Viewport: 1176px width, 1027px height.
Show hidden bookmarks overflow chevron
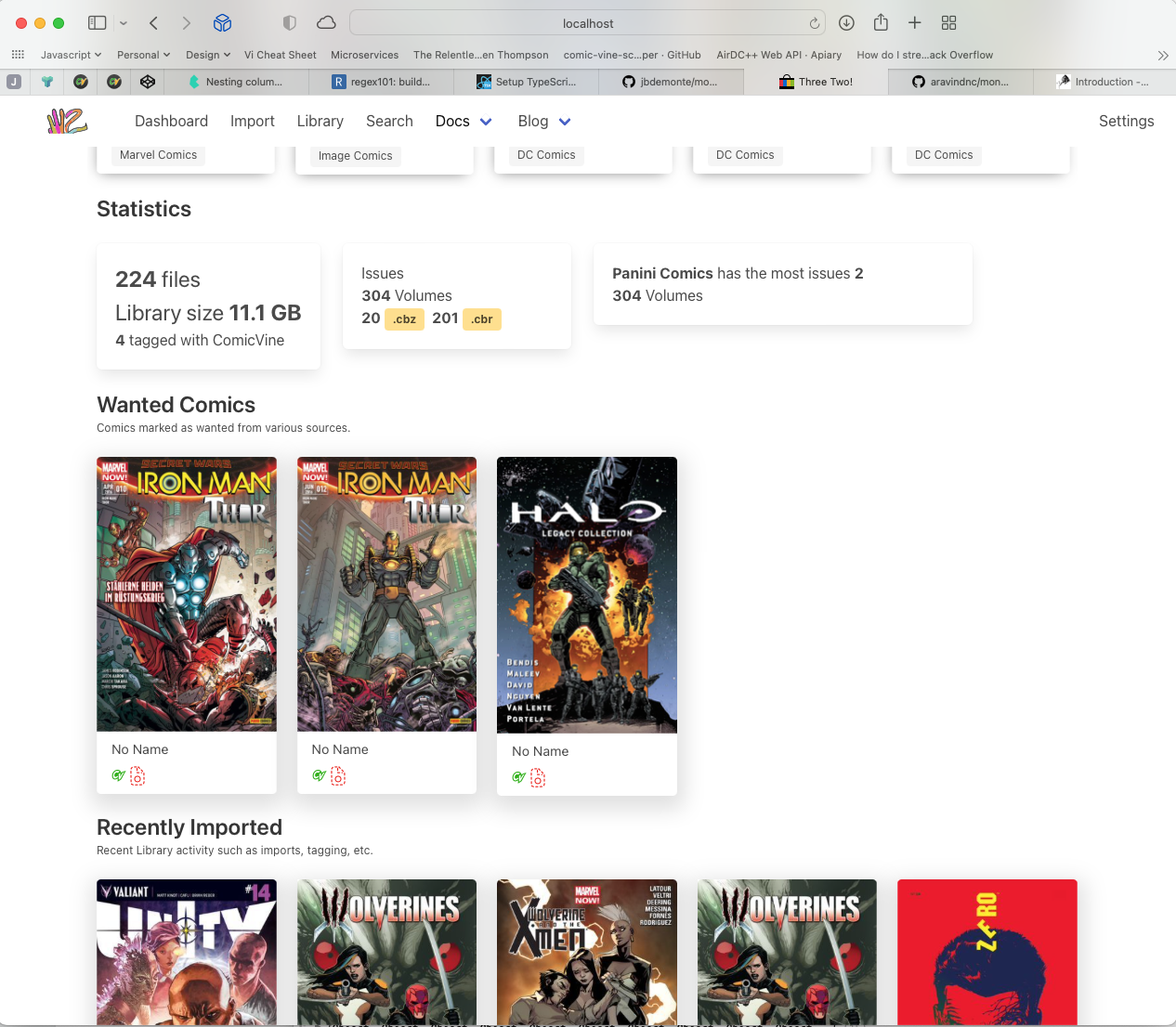1163,56
